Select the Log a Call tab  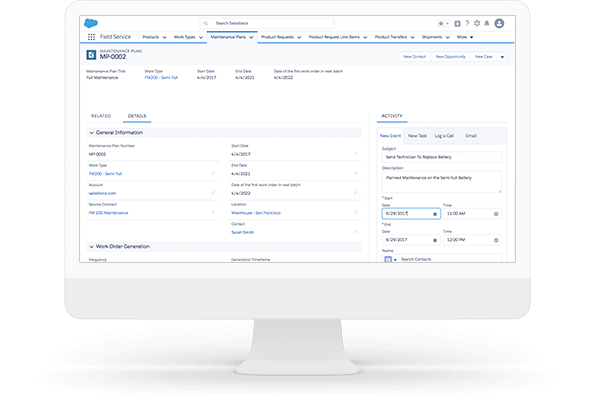point(445,134)
